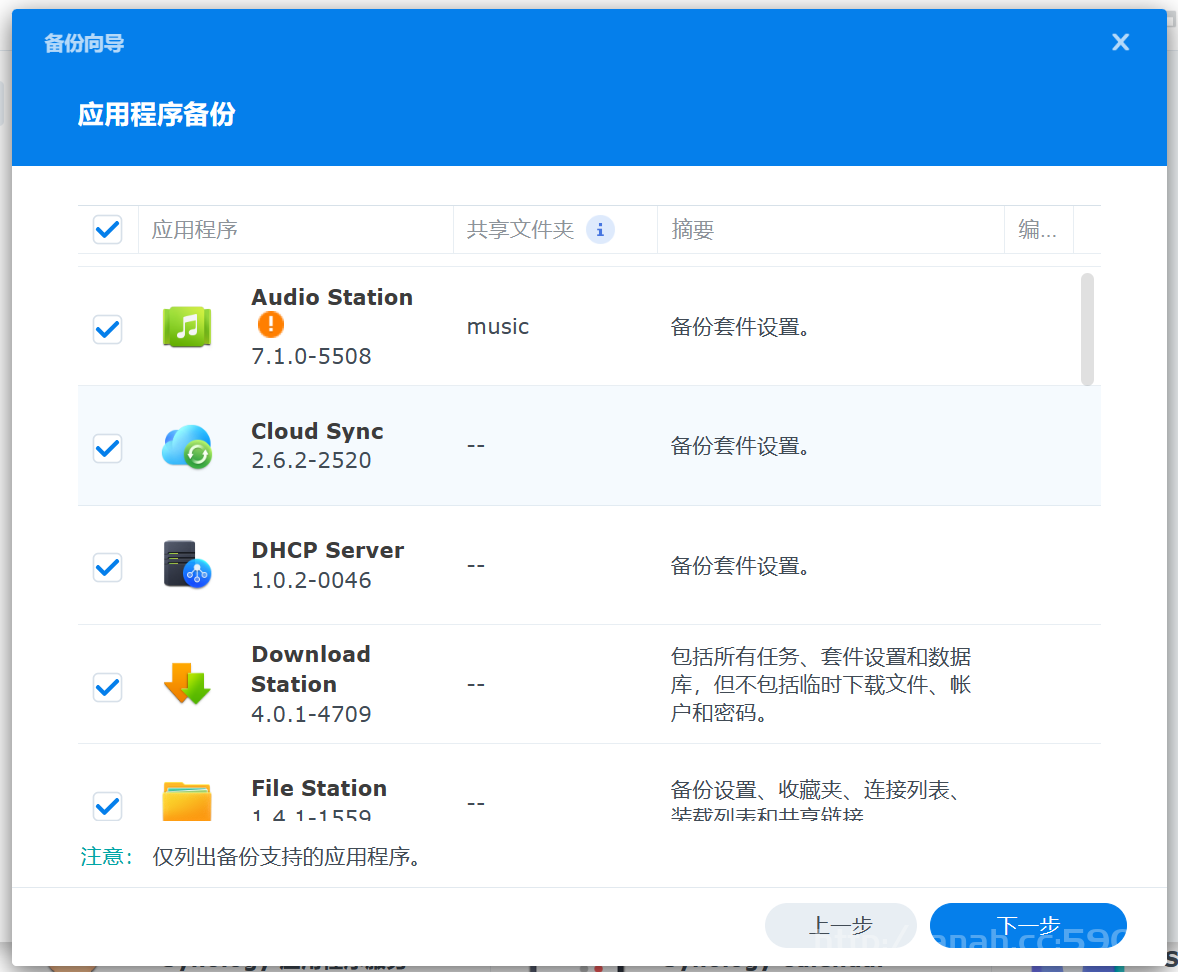Click the File Station folder icon
This screenshot has width=1178, height=972.
point(187,801)
